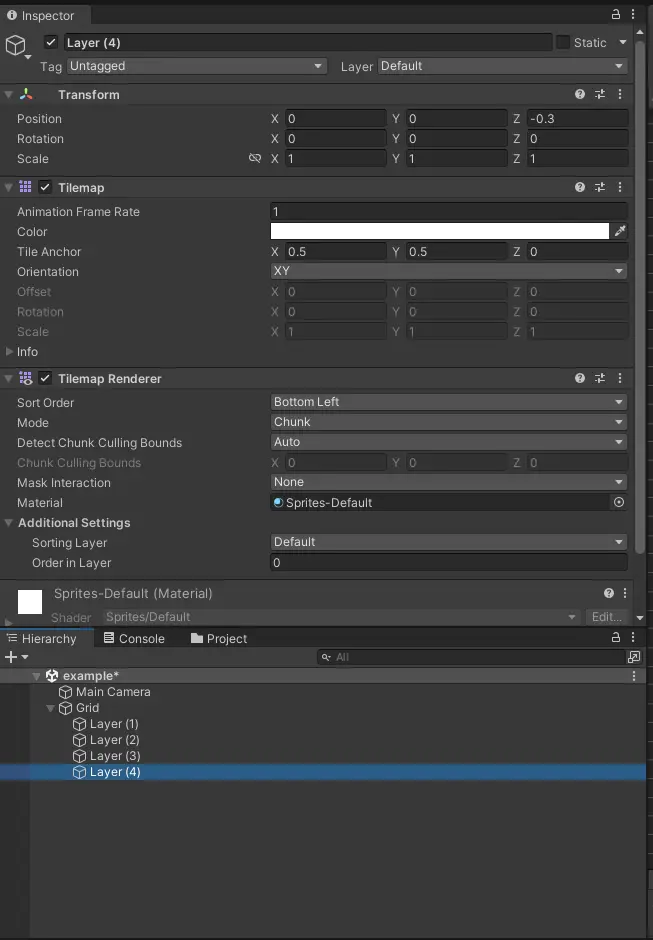Select Layer (1) in the Hierarchy
This screenshot has width=653, height=940.
(114, 724)
